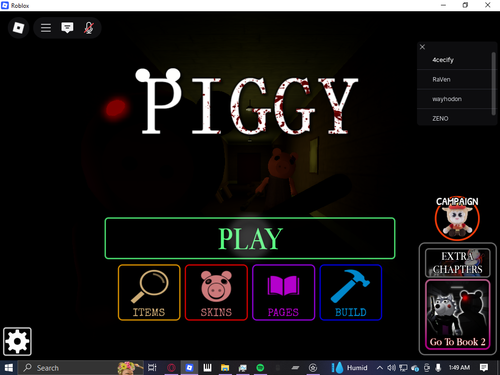The width and height of the screenshot is (500, 375).
Task: Open the Roblox logo menu
Action: pos(18,28)
